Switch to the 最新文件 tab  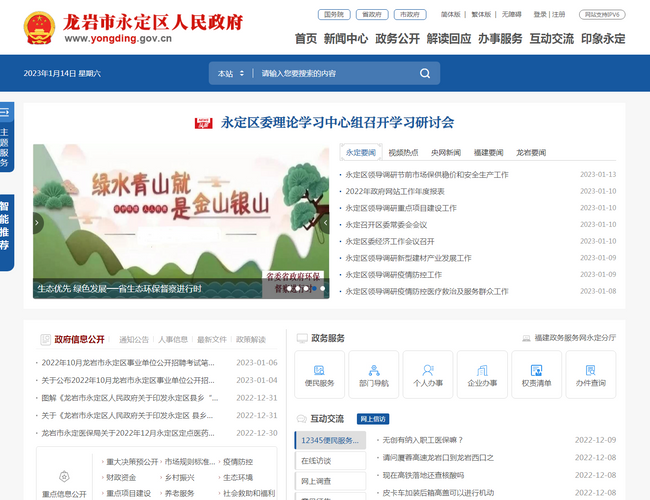pos(212,340)
